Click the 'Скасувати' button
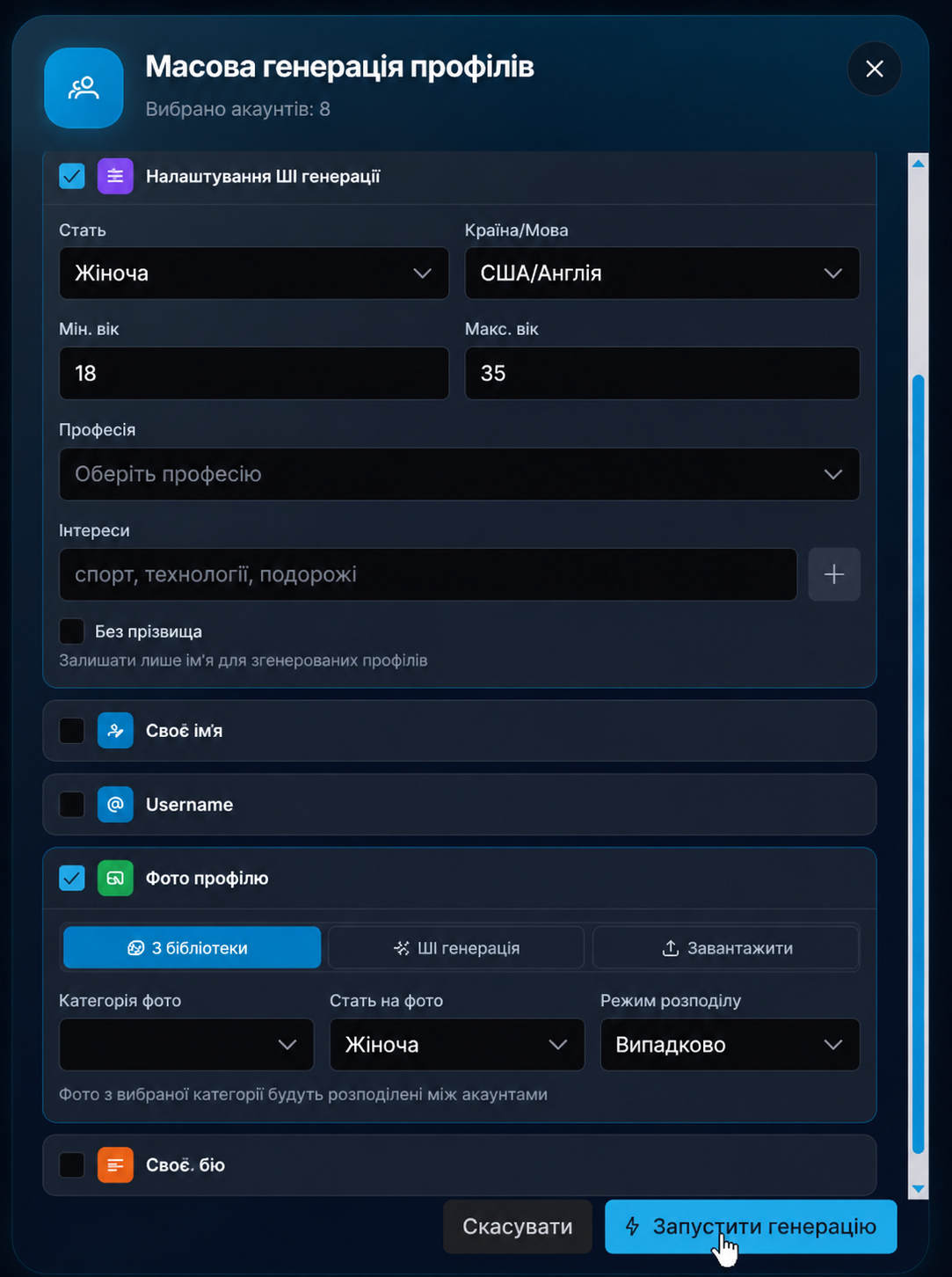Image resolution: width=952 pixels, height=1277 pixels. 518,1226
